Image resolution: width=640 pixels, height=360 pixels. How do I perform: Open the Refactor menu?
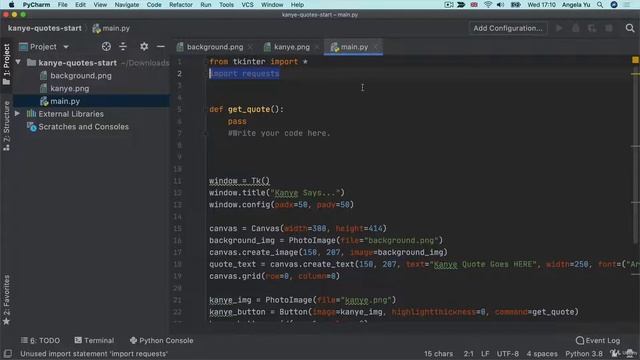coord(181,4)
